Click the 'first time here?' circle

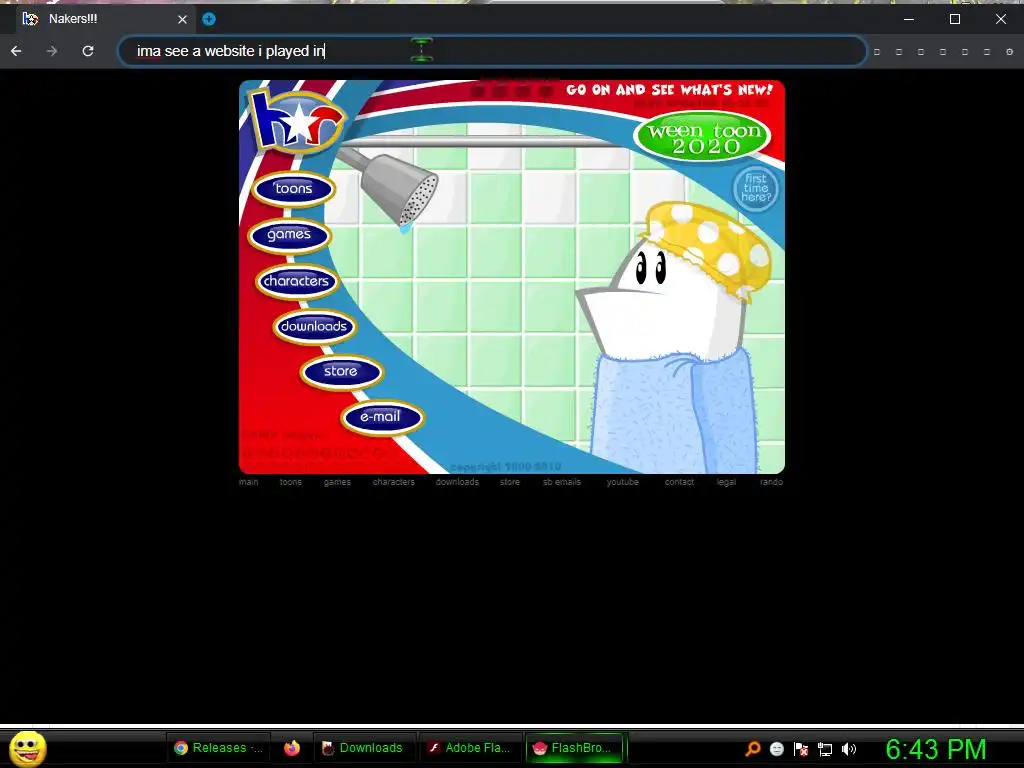coord(756,188)
